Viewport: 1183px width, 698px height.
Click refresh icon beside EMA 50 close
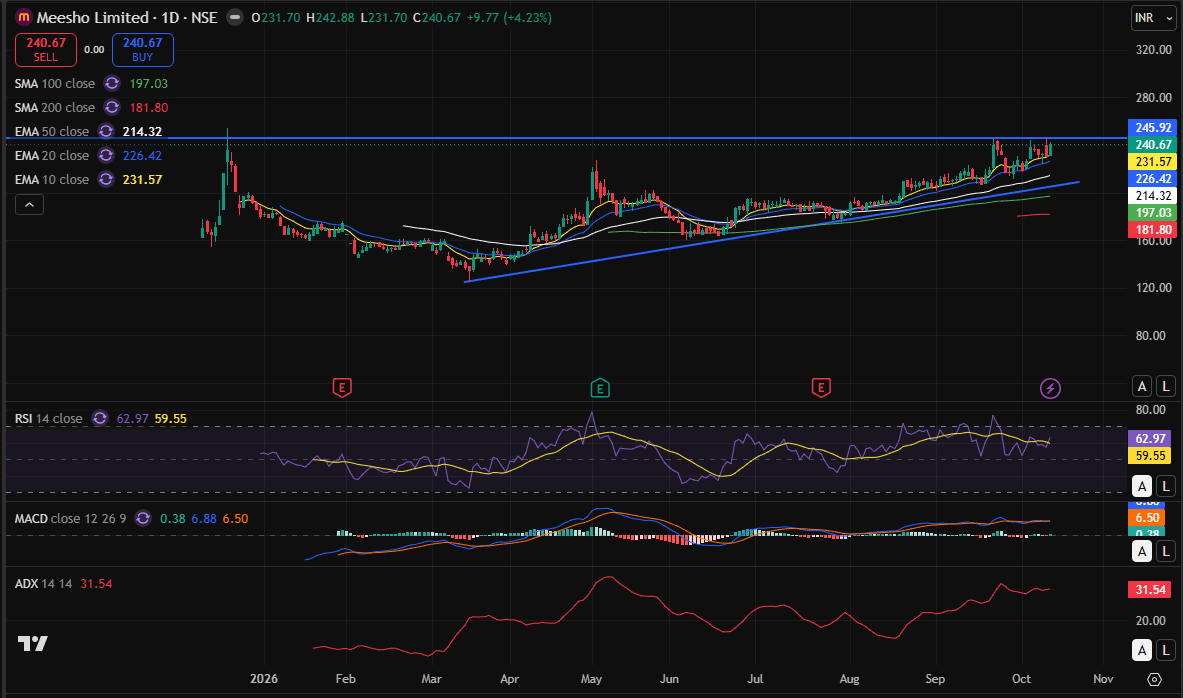(106, 131)
